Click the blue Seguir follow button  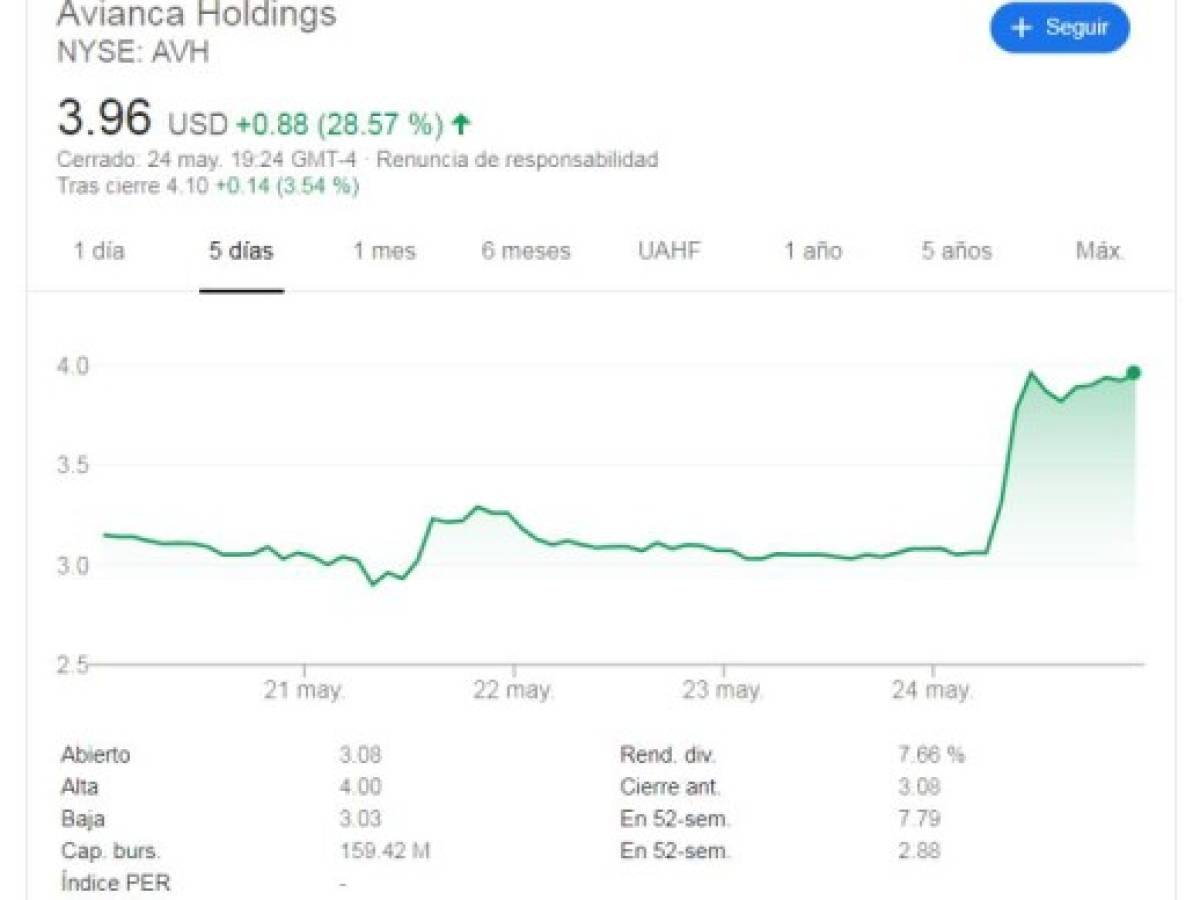1060,28
